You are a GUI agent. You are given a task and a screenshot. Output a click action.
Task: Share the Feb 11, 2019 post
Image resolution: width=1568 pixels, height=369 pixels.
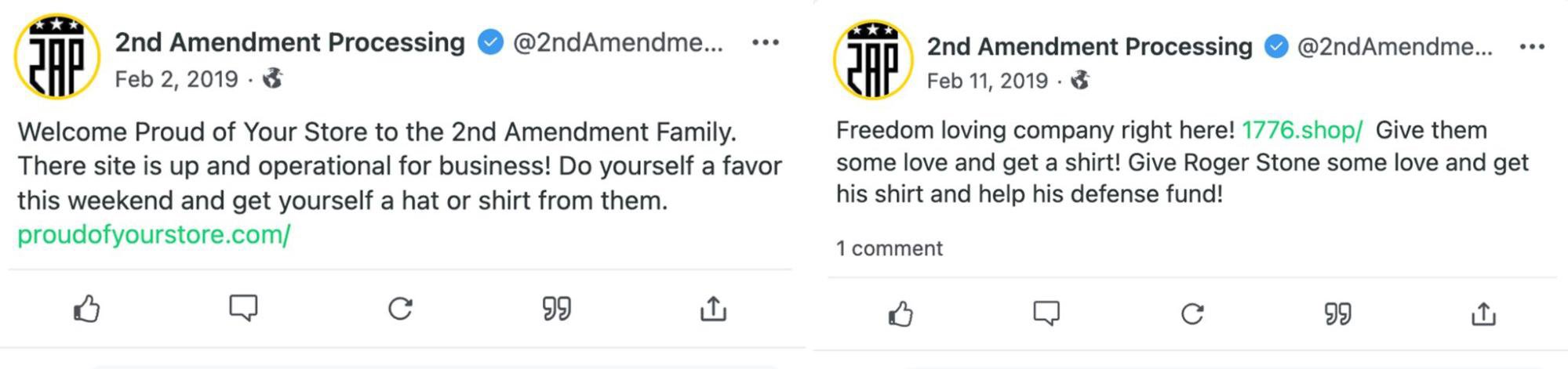coord(1483,314)
